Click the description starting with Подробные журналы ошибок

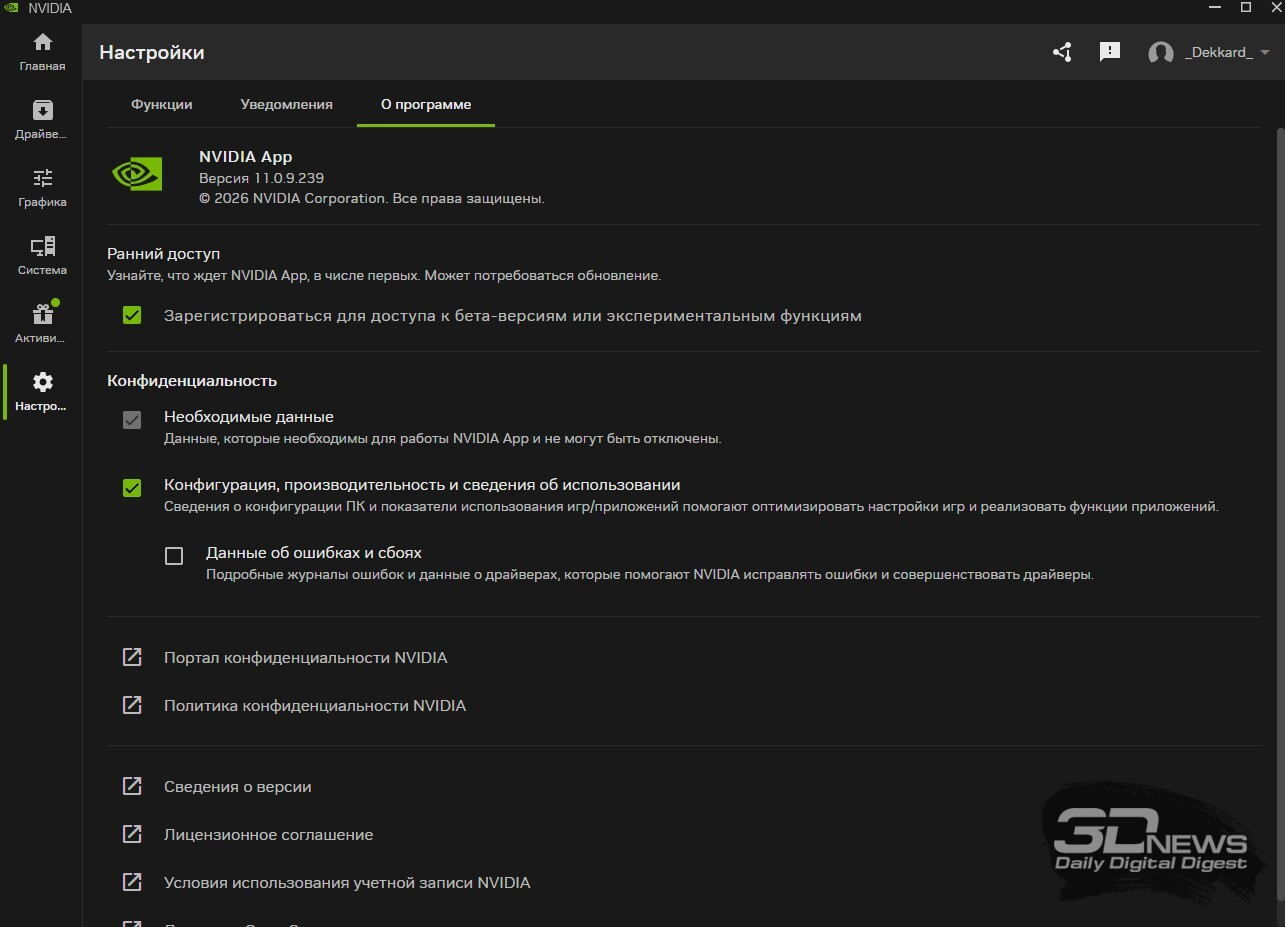[650, 575]
